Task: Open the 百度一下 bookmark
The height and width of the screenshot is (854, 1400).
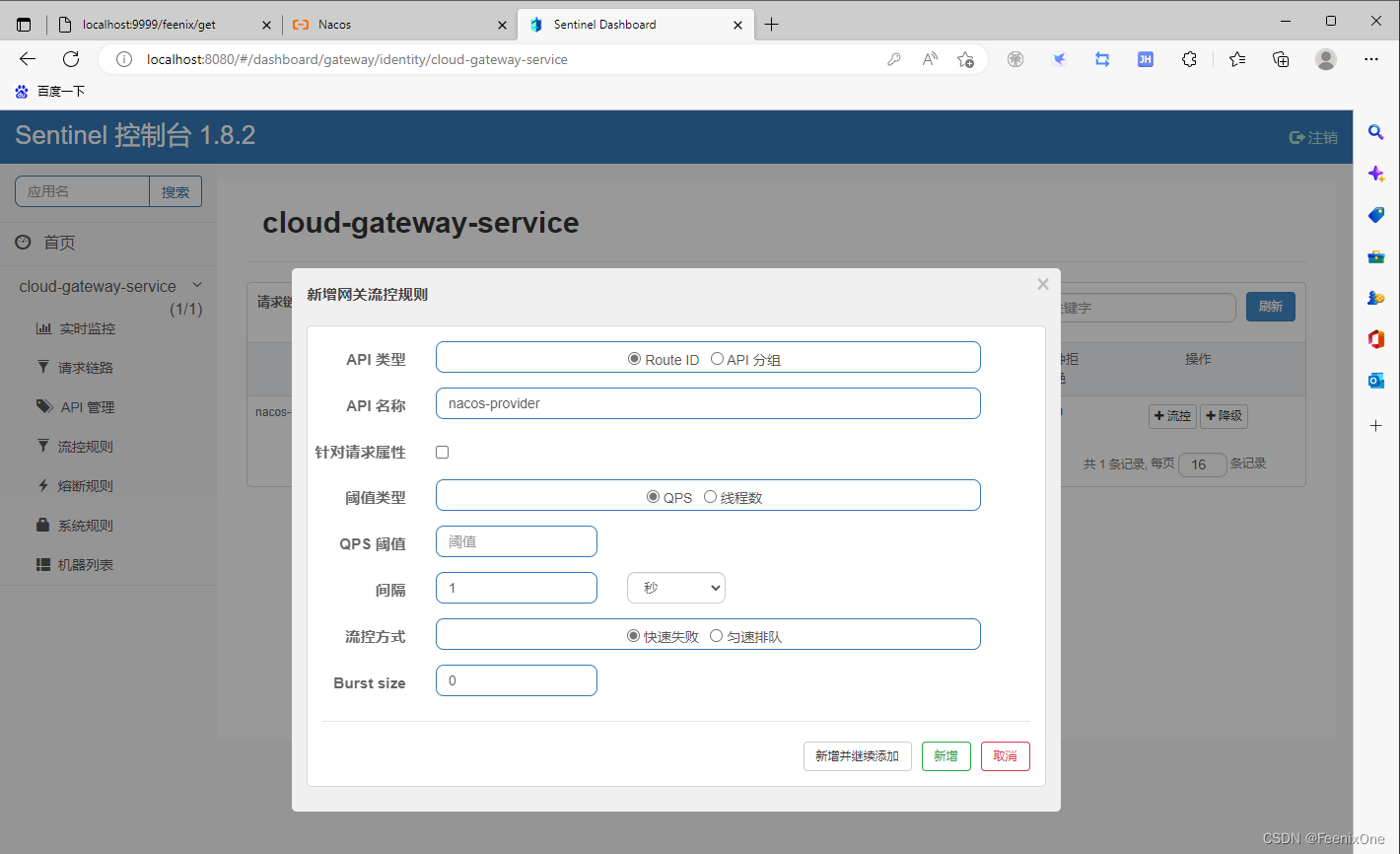Action: tap(49, 91)
